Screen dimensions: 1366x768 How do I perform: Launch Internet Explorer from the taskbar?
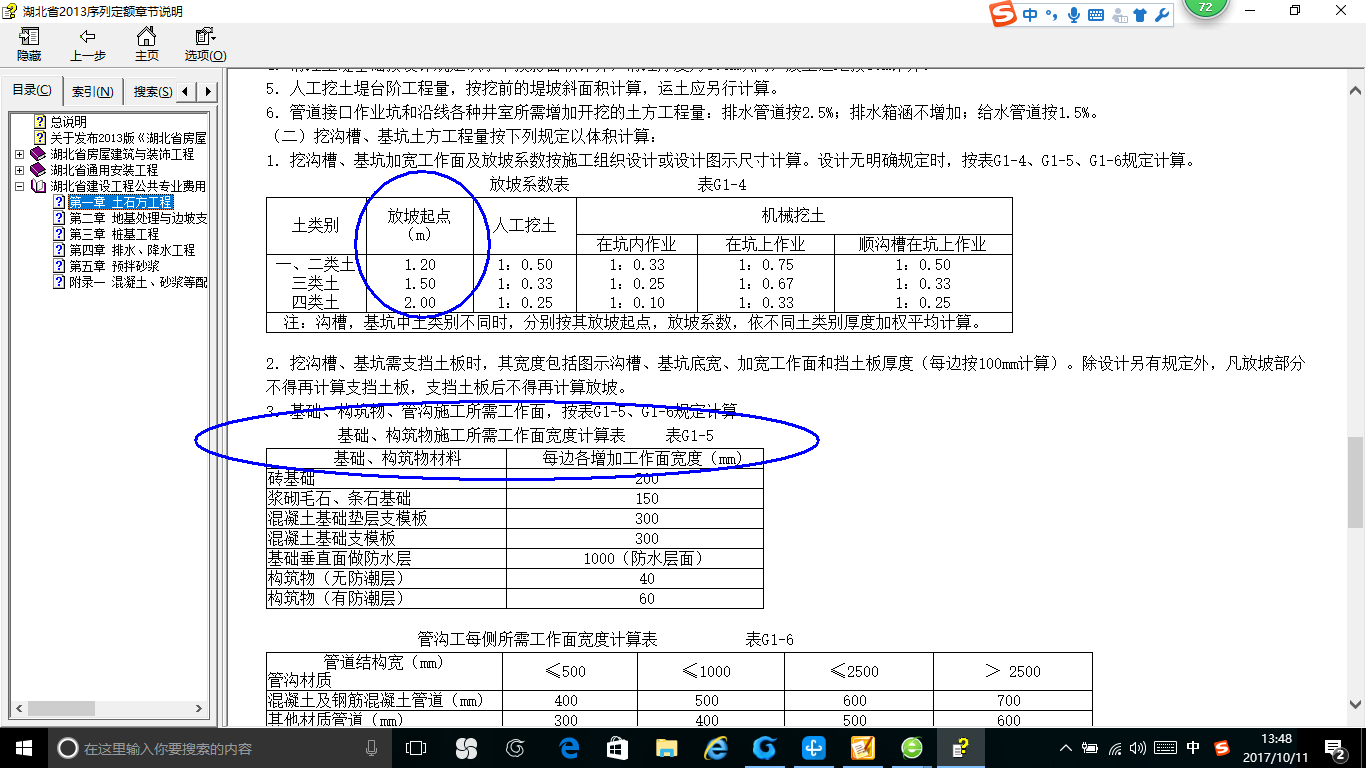716,748
